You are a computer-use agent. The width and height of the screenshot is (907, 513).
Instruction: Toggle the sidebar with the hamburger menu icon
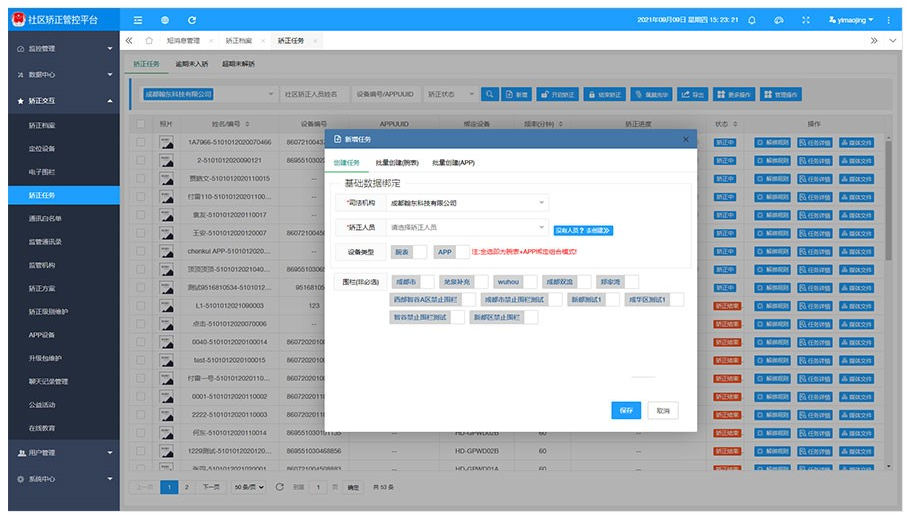138,20
